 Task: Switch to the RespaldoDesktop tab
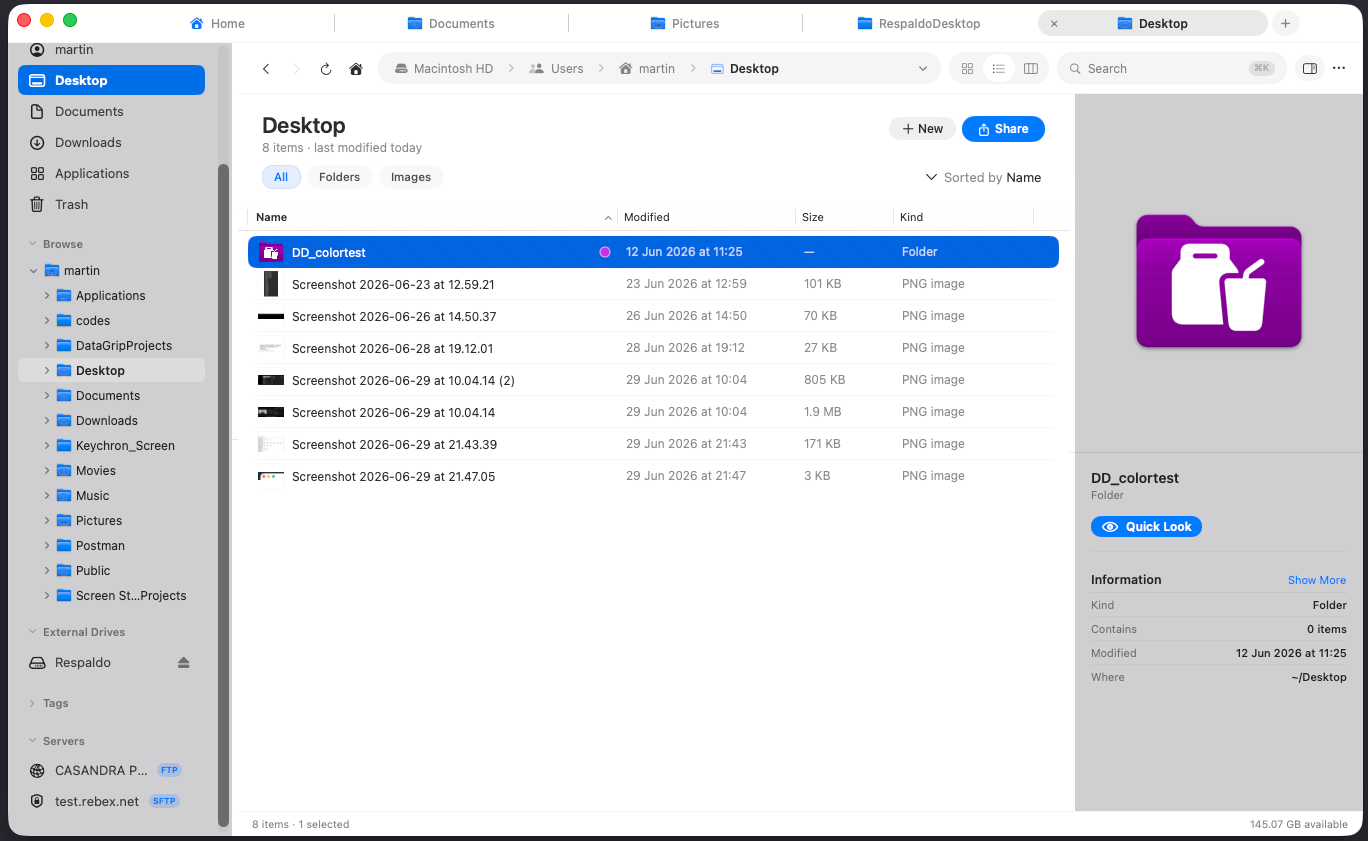(x=919, y=23)
